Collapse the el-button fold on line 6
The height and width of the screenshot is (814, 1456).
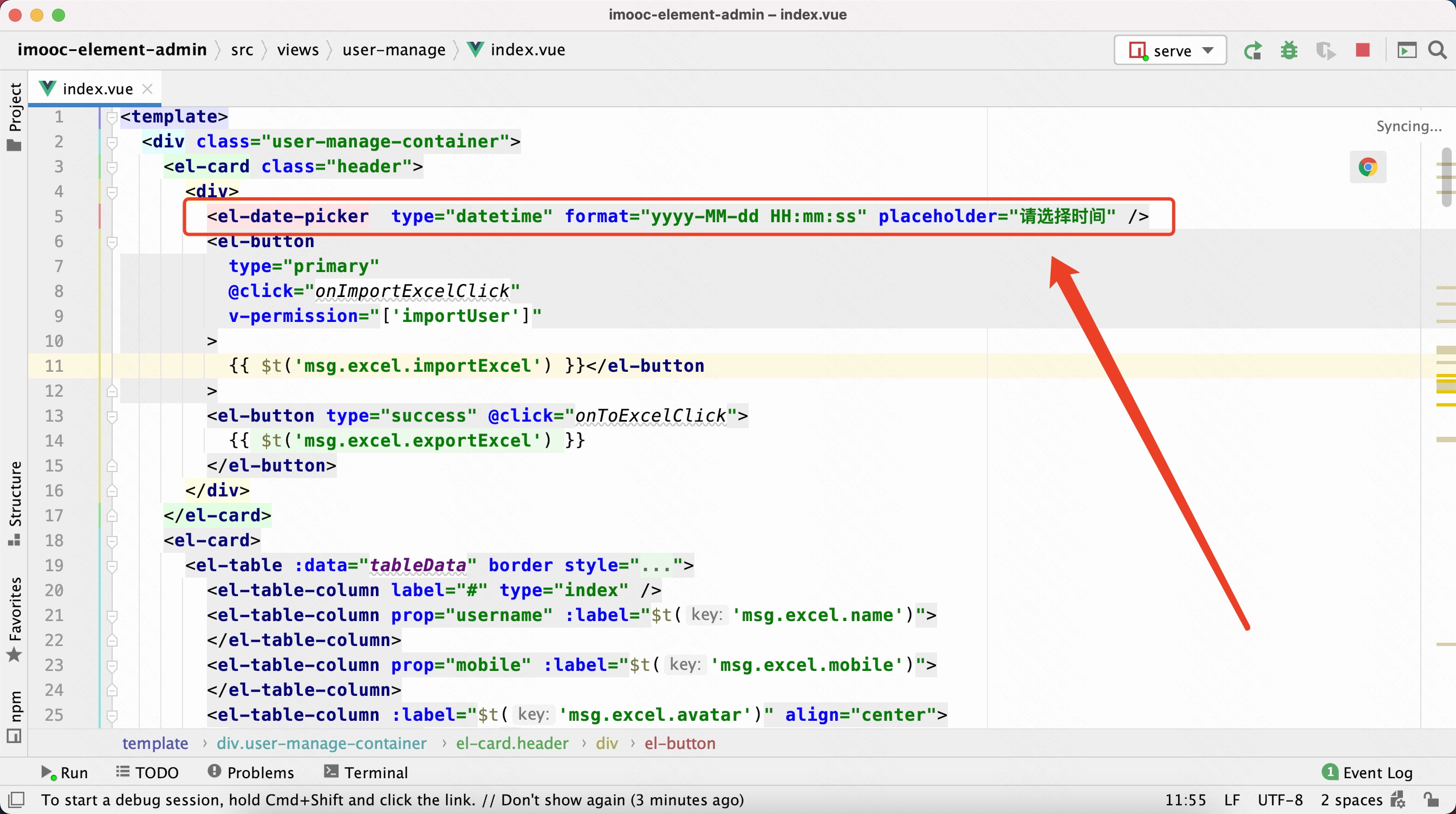click(112, 242)
